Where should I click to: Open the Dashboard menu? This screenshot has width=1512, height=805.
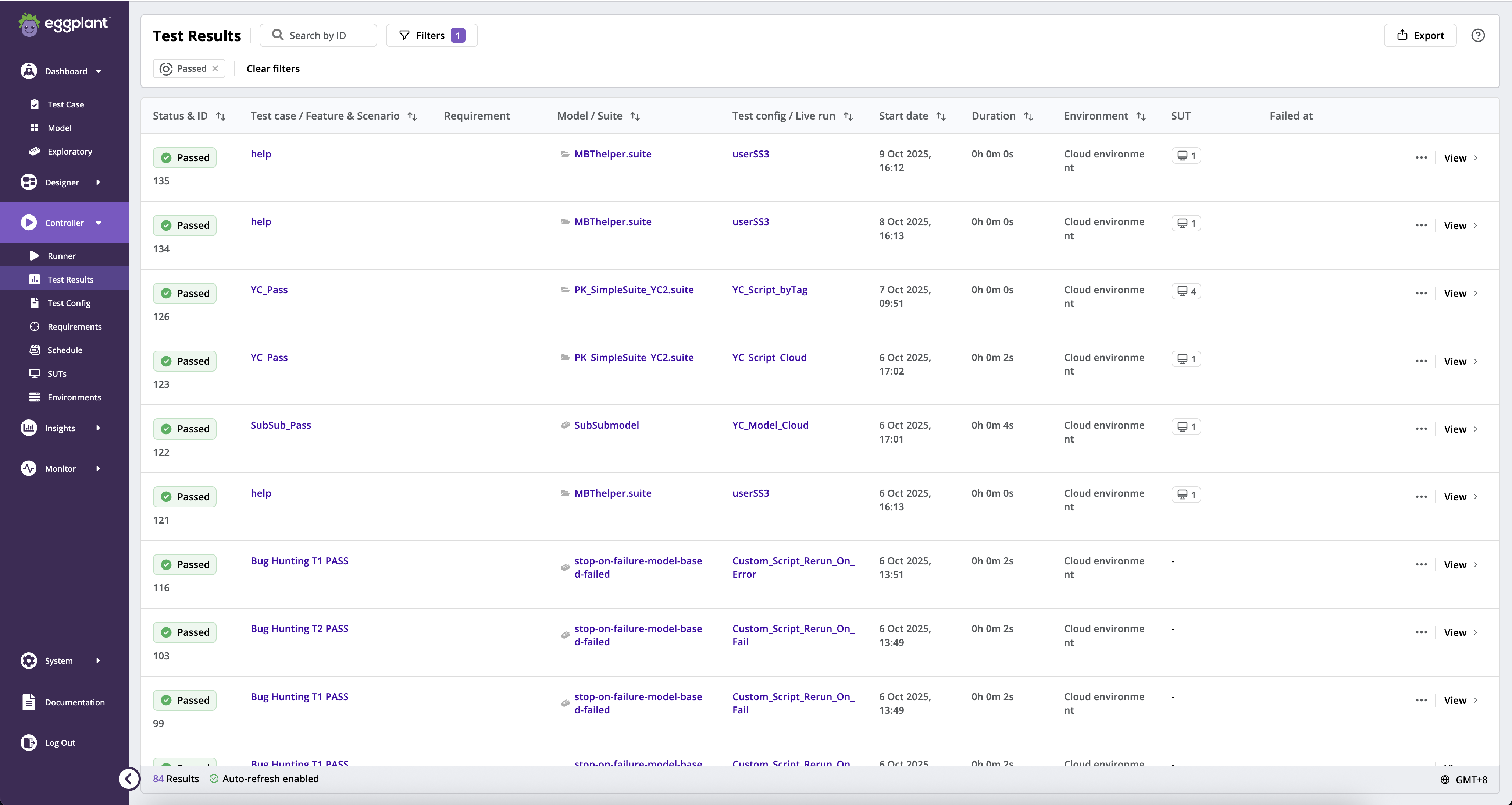(65, 71)
